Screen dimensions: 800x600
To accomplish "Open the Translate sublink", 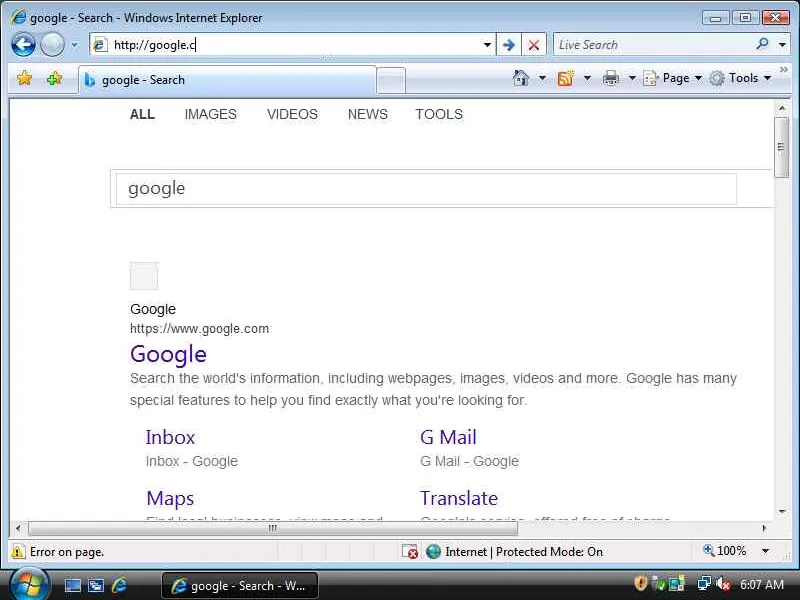I will [459, 498].
